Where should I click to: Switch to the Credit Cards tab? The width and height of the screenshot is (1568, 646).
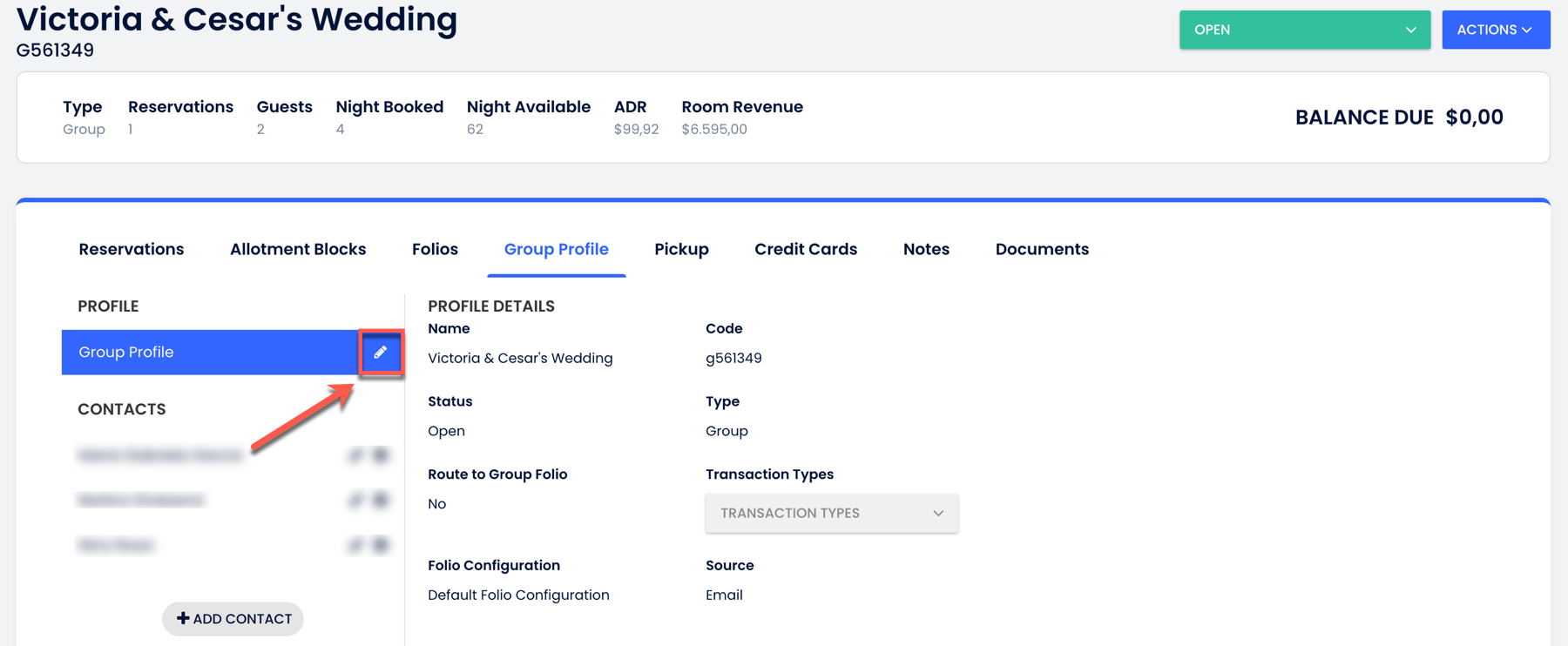tap(806, 250)
